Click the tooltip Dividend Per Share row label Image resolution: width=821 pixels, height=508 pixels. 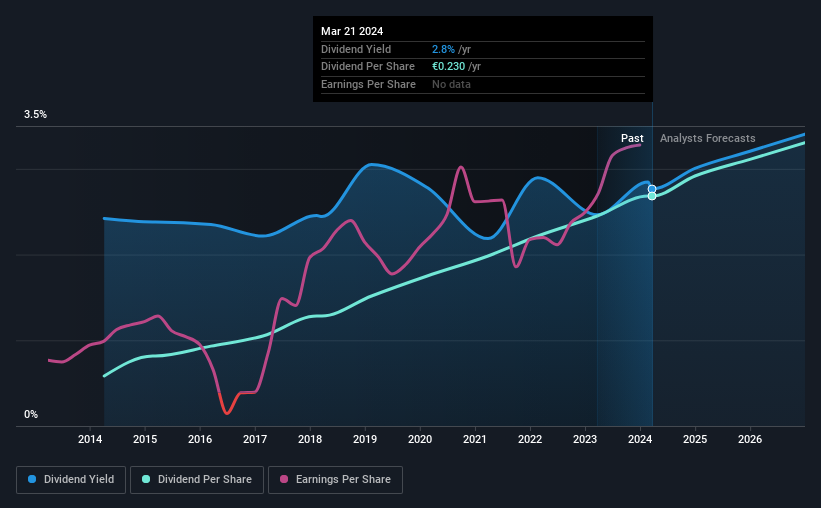[368, 67]
